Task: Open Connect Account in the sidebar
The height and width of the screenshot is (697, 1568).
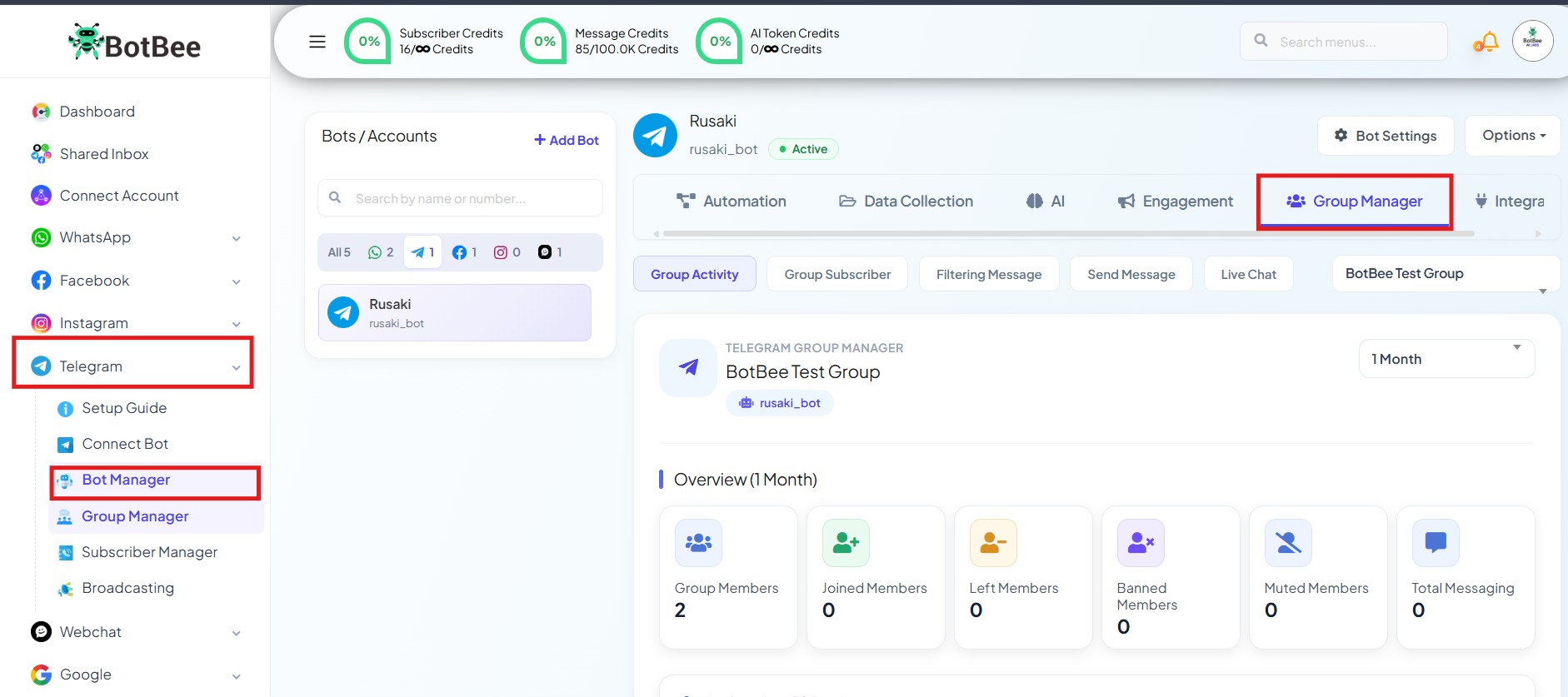Action: (x=119, y=196)
